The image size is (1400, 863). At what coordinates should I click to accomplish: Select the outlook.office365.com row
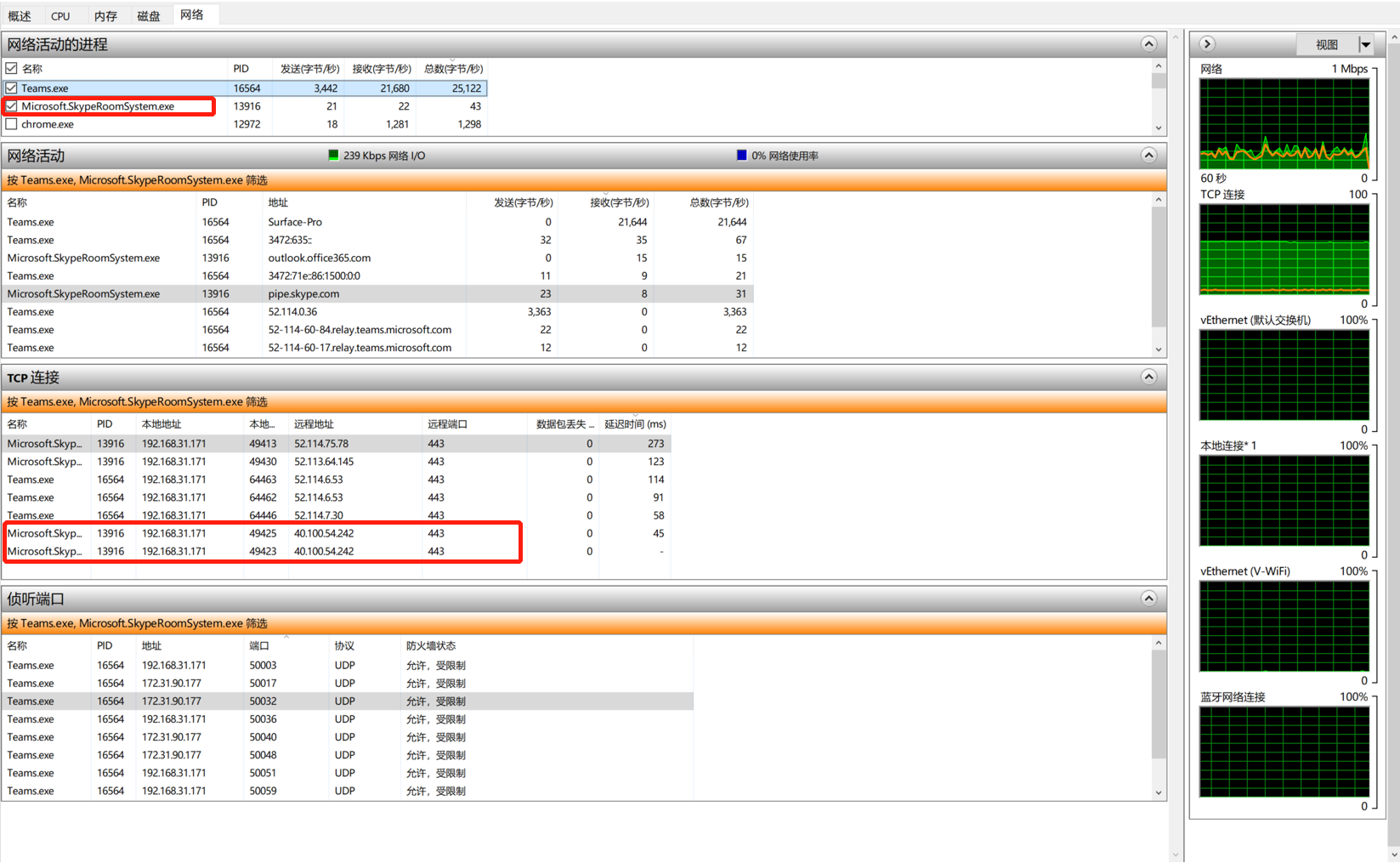tap(377, 258)
